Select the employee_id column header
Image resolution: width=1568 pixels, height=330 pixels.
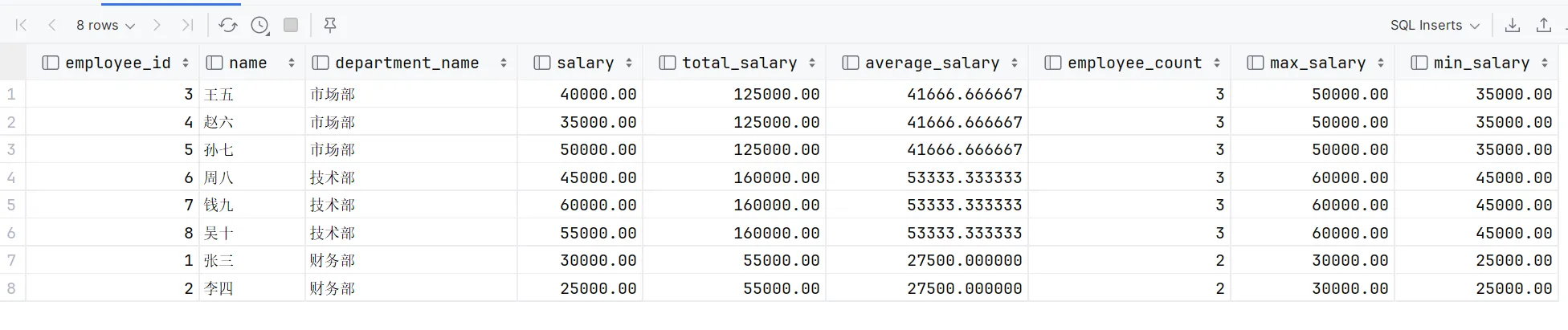tap(112, 63)
